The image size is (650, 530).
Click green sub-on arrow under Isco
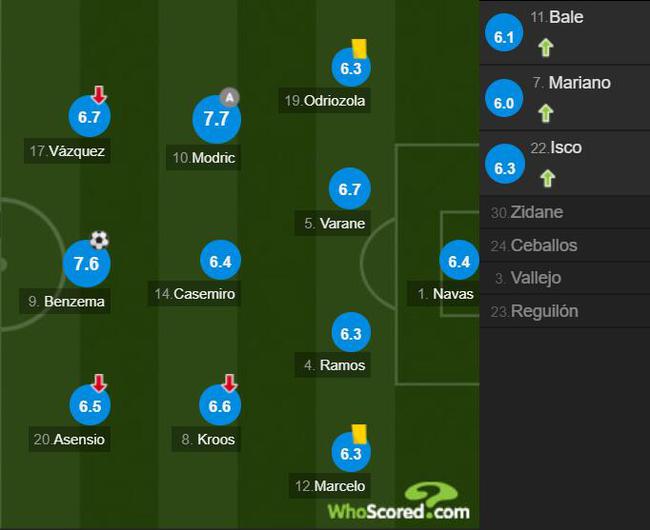pos(547,178)
